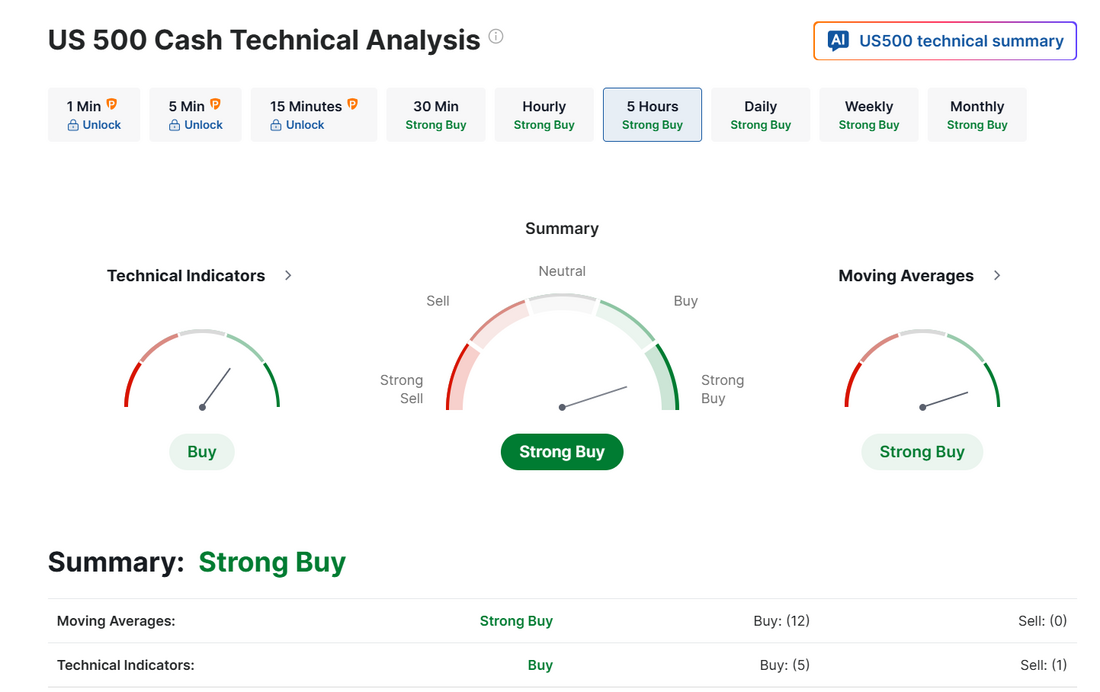The image size is (1100, 692).
Task: Select the 5 Hours timeframe tab
Action: coord(652,115)
